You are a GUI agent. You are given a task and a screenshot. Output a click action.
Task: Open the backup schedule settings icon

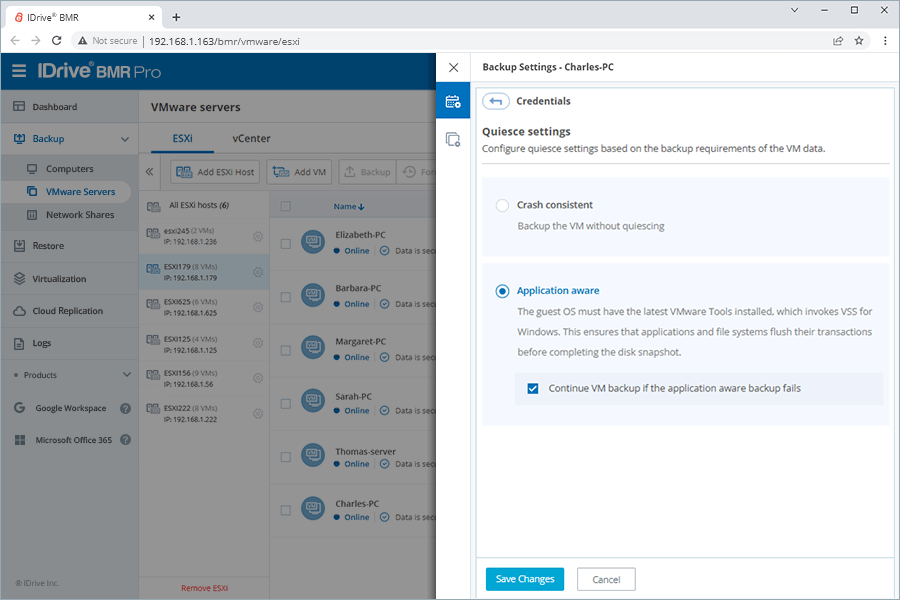pyautogui.click(x=453, y=102)
